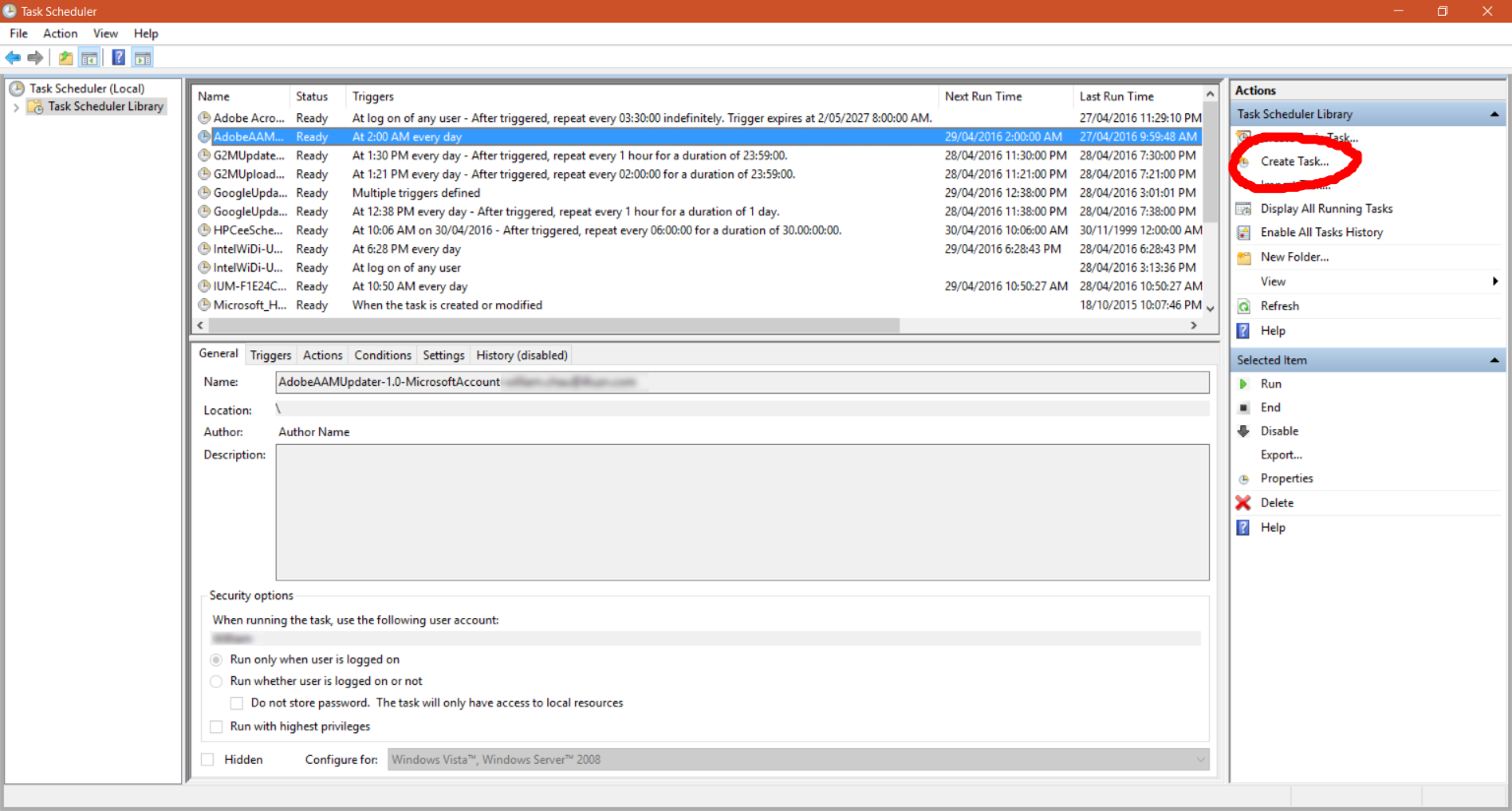
Task: Select the Task Scheduler Library folder icon in the tree
Action: 35,106
